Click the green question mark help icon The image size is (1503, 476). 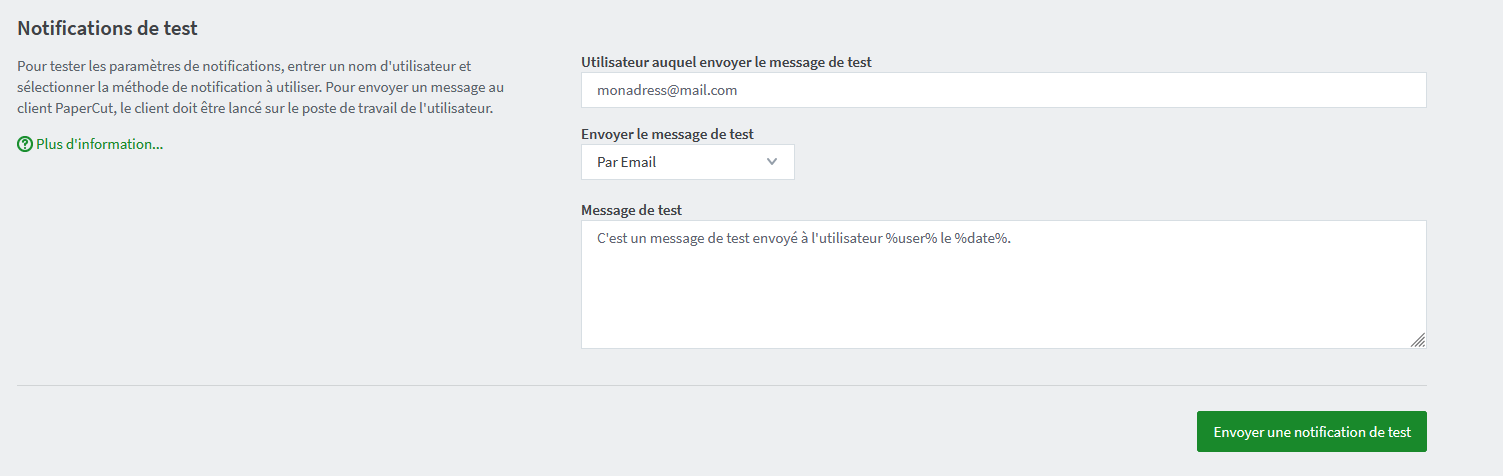pyautogui.click(x=25, y=144)
